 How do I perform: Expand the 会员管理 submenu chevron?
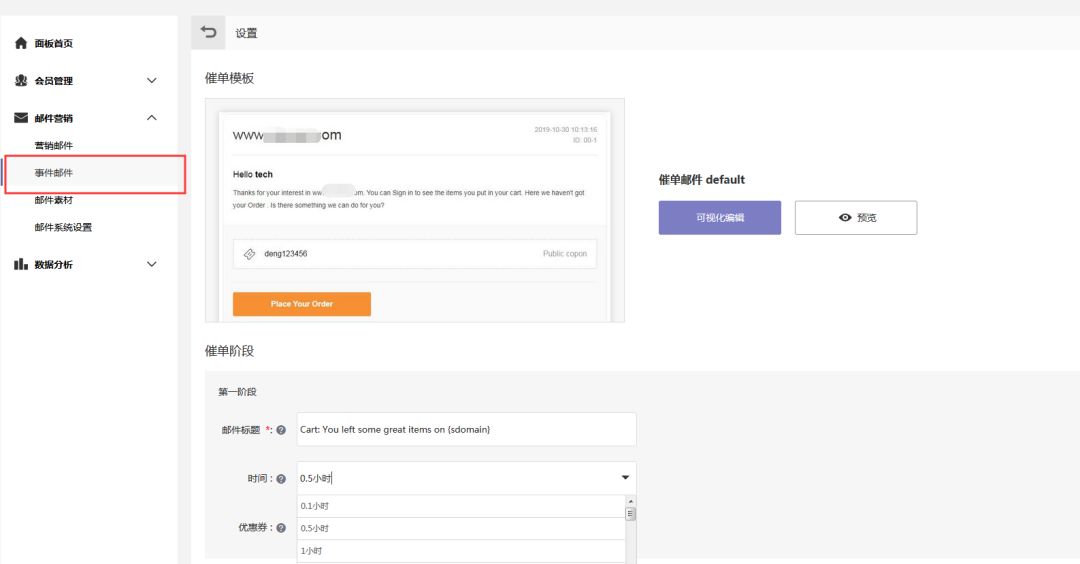[x=152, y=81]
